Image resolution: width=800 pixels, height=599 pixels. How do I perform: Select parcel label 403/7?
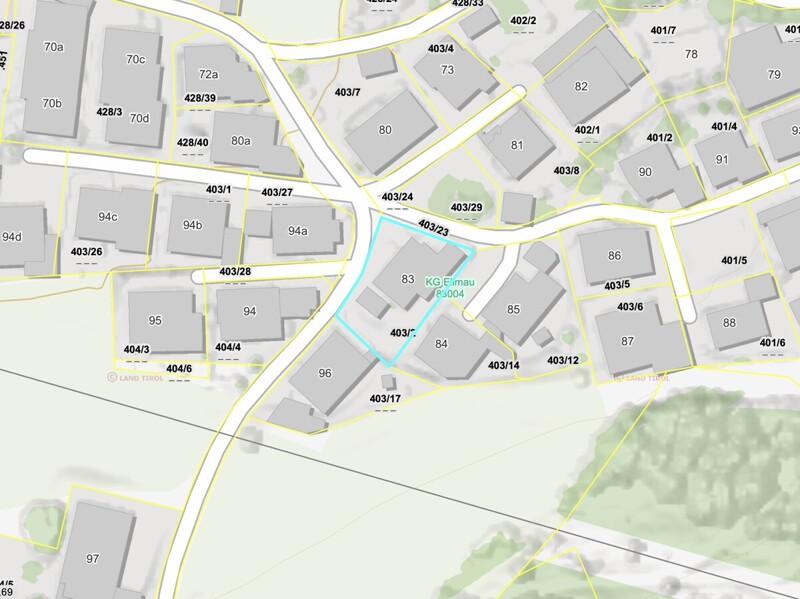coord(347,92)
